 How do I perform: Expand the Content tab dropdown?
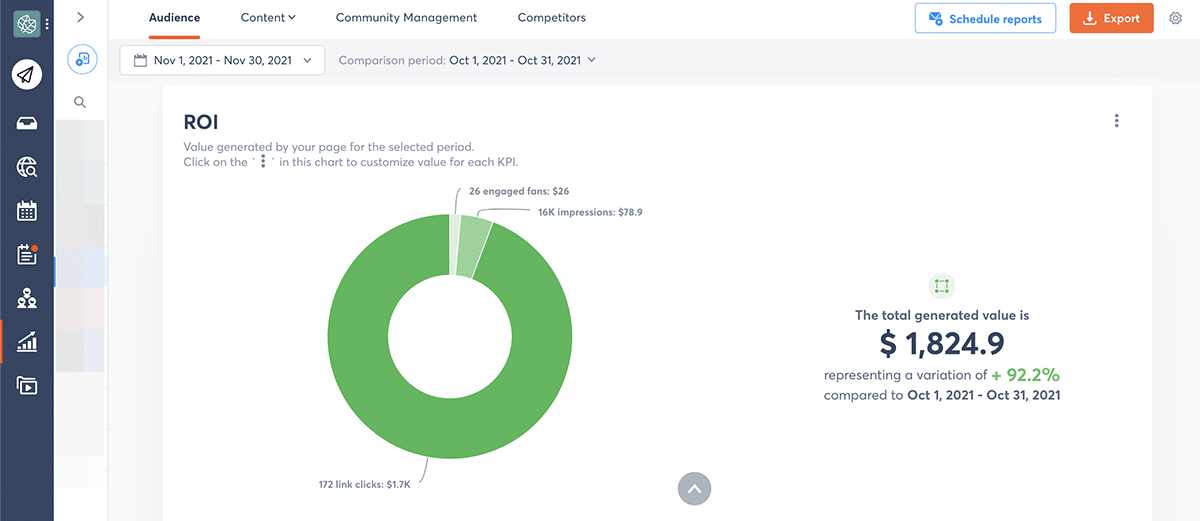(268, 18)
